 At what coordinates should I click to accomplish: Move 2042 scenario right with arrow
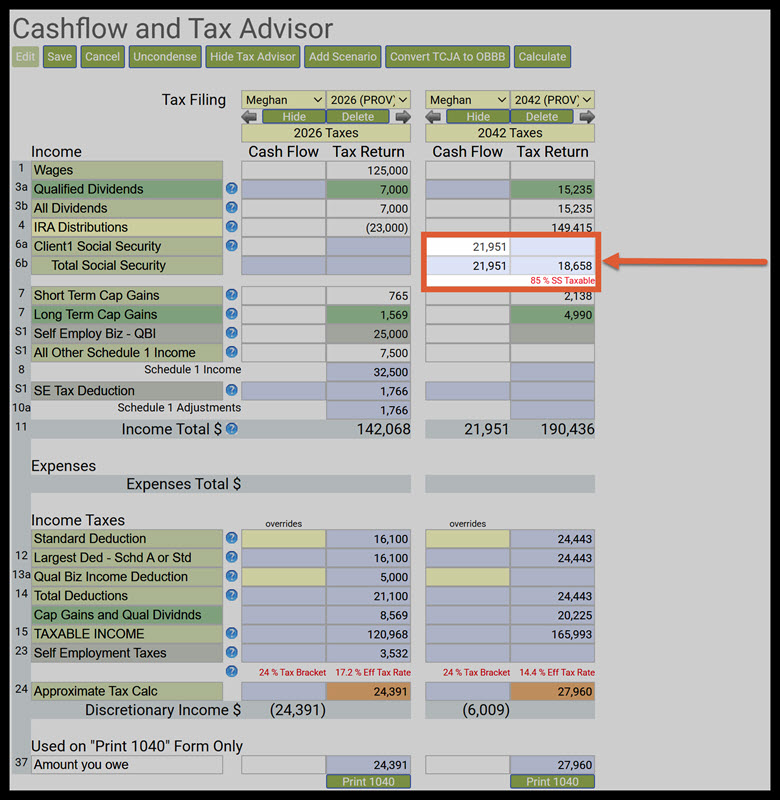pyautogui.click(x=587, y=117)
